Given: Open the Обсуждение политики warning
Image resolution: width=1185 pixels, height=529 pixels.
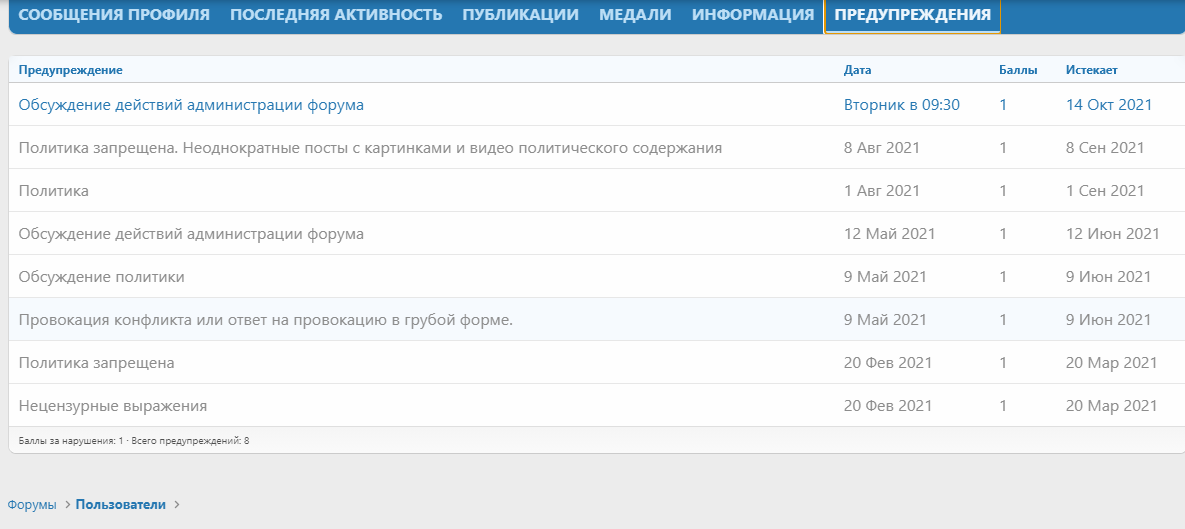Looking at the screenshot, I should (x=101, y=277).
